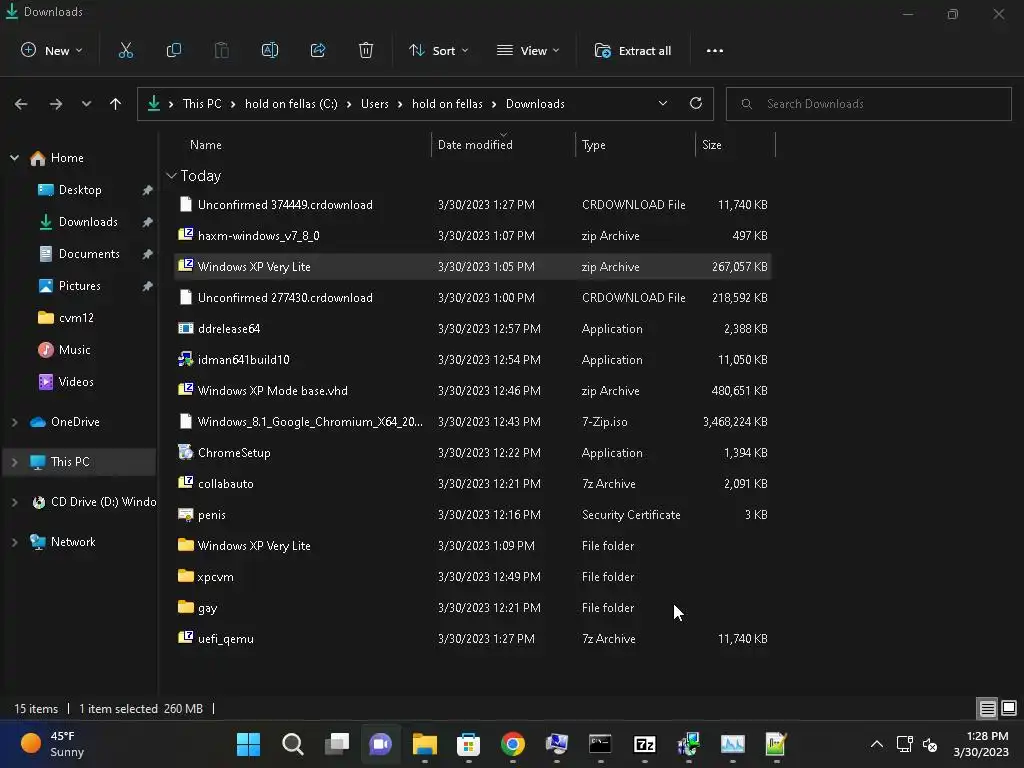Open taskbar Search magnifier

pos(293,744)
